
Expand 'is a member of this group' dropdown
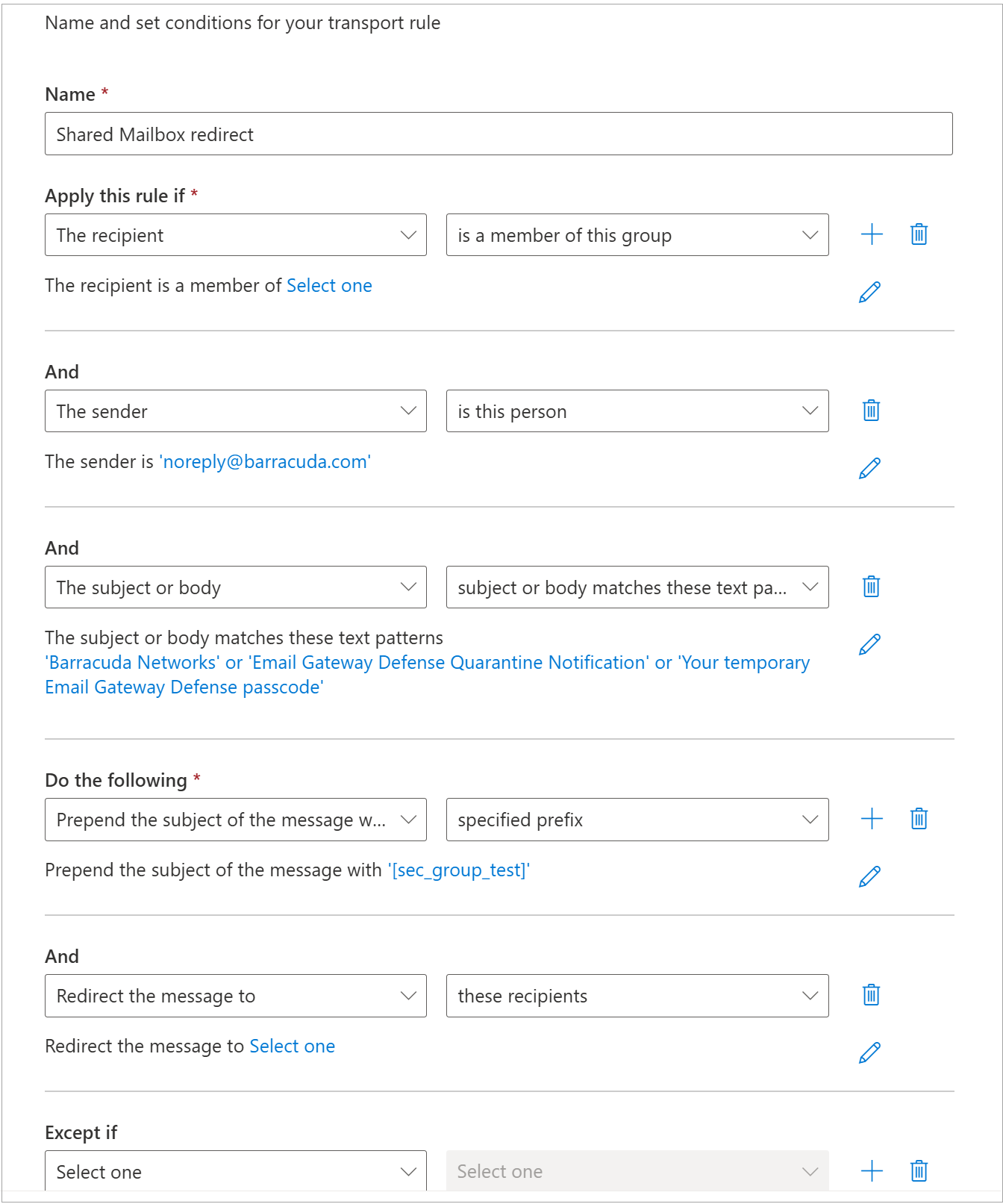click(x=637, y=235)
